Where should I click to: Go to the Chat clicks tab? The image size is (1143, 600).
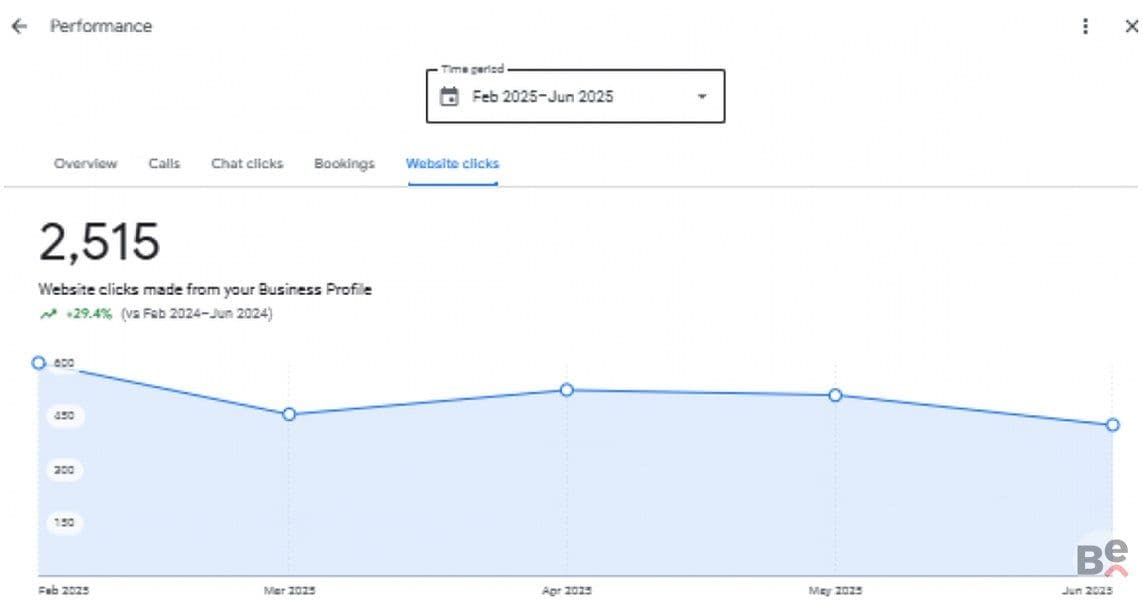tap(247, 163)
